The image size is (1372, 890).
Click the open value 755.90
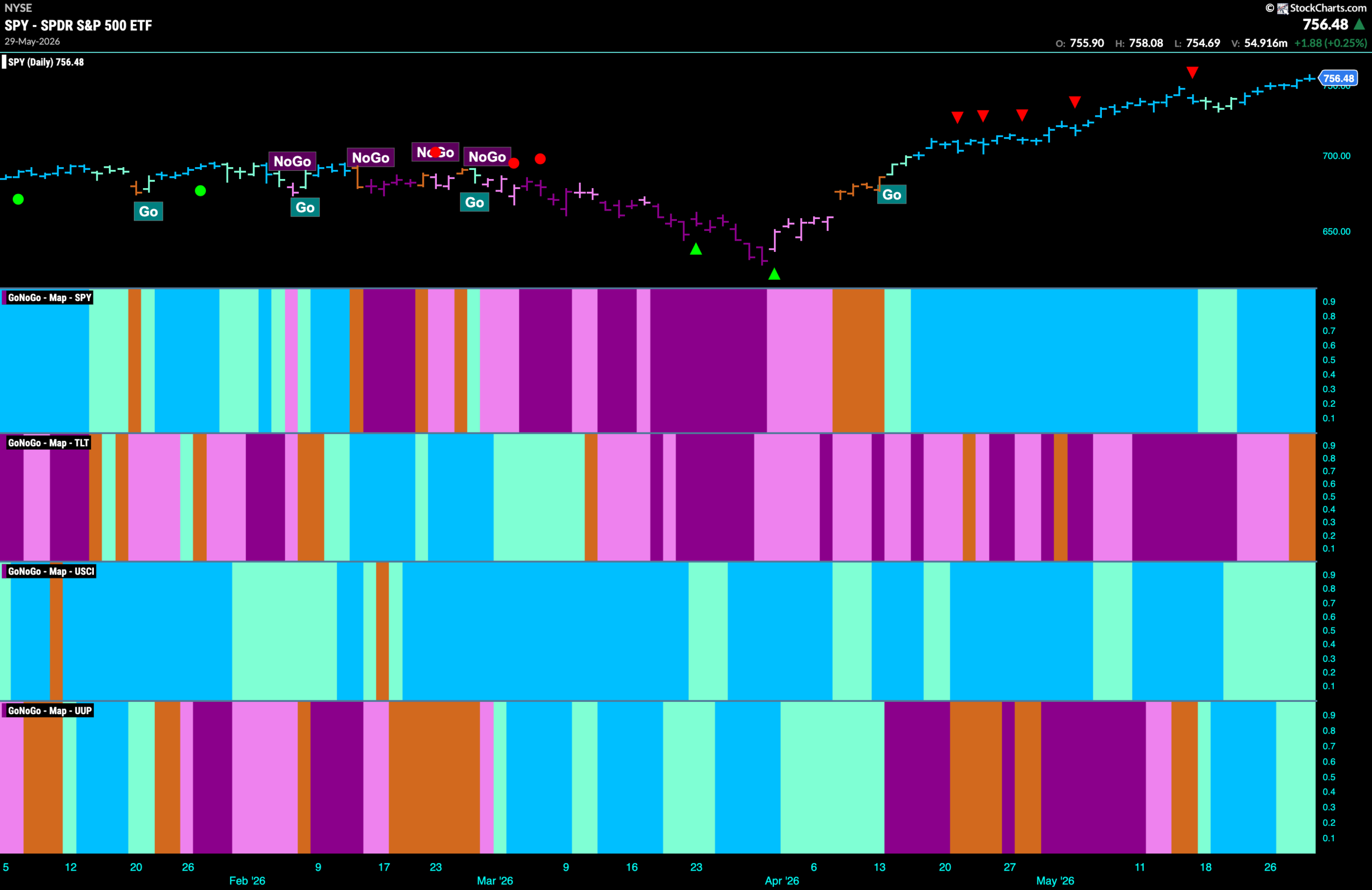1087,43
